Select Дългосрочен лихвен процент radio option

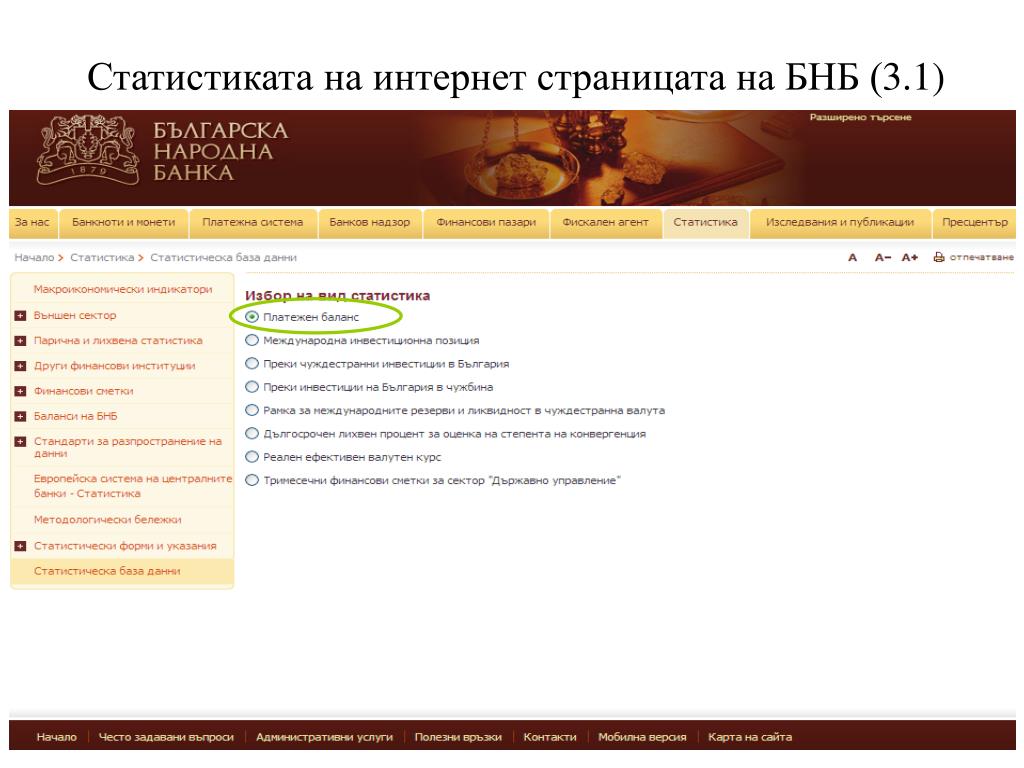point(252,434)
